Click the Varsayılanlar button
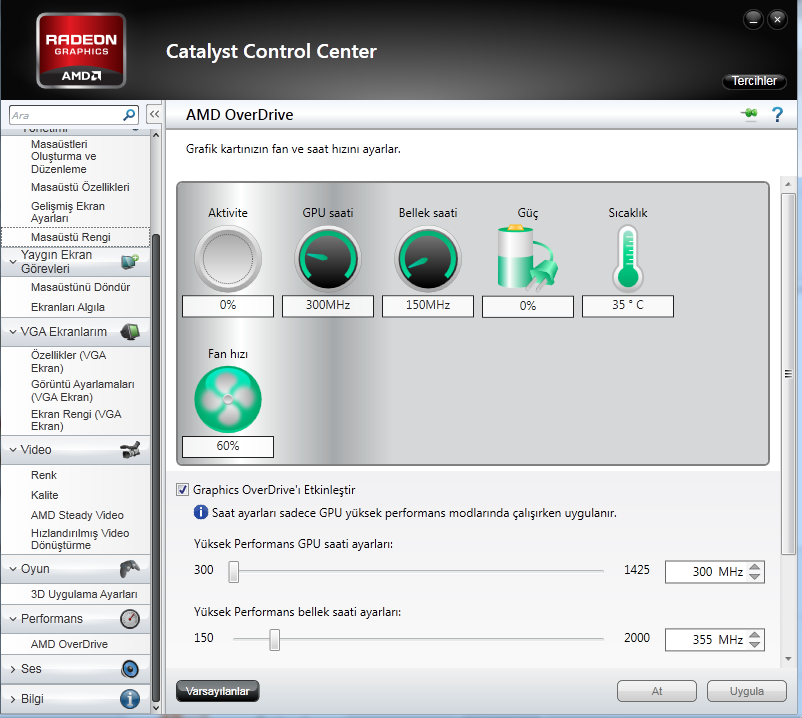 [x=217, y=691]
